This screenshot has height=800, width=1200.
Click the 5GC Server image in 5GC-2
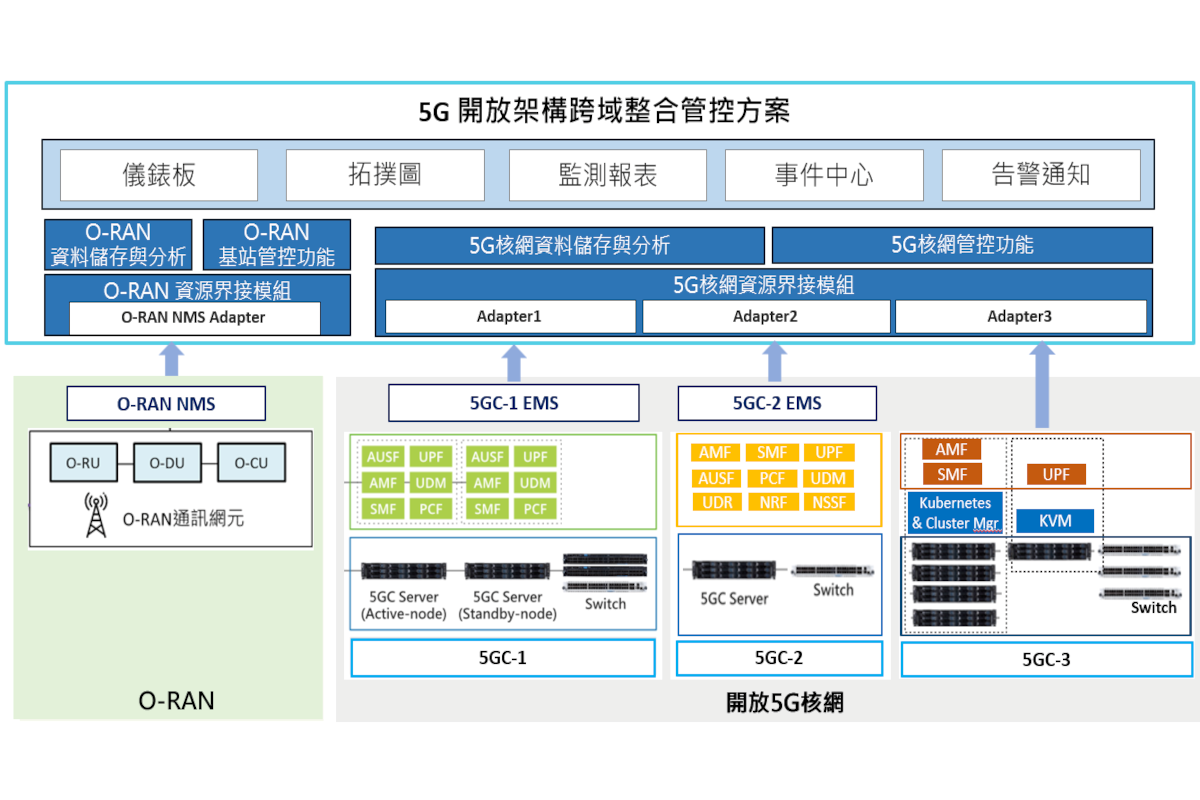click(x=735, y=570)
